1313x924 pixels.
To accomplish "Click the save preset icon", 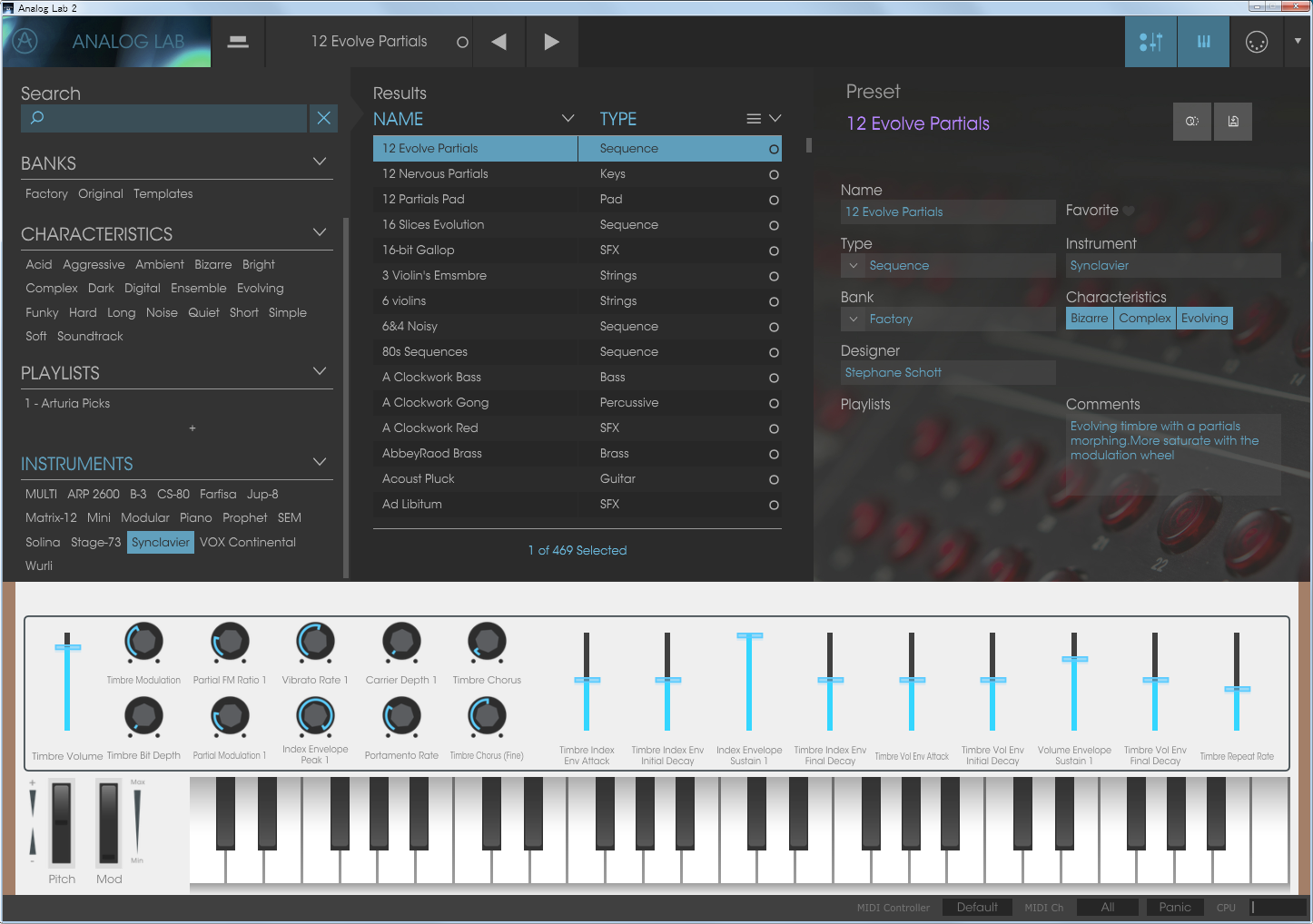I will 1233,122.
